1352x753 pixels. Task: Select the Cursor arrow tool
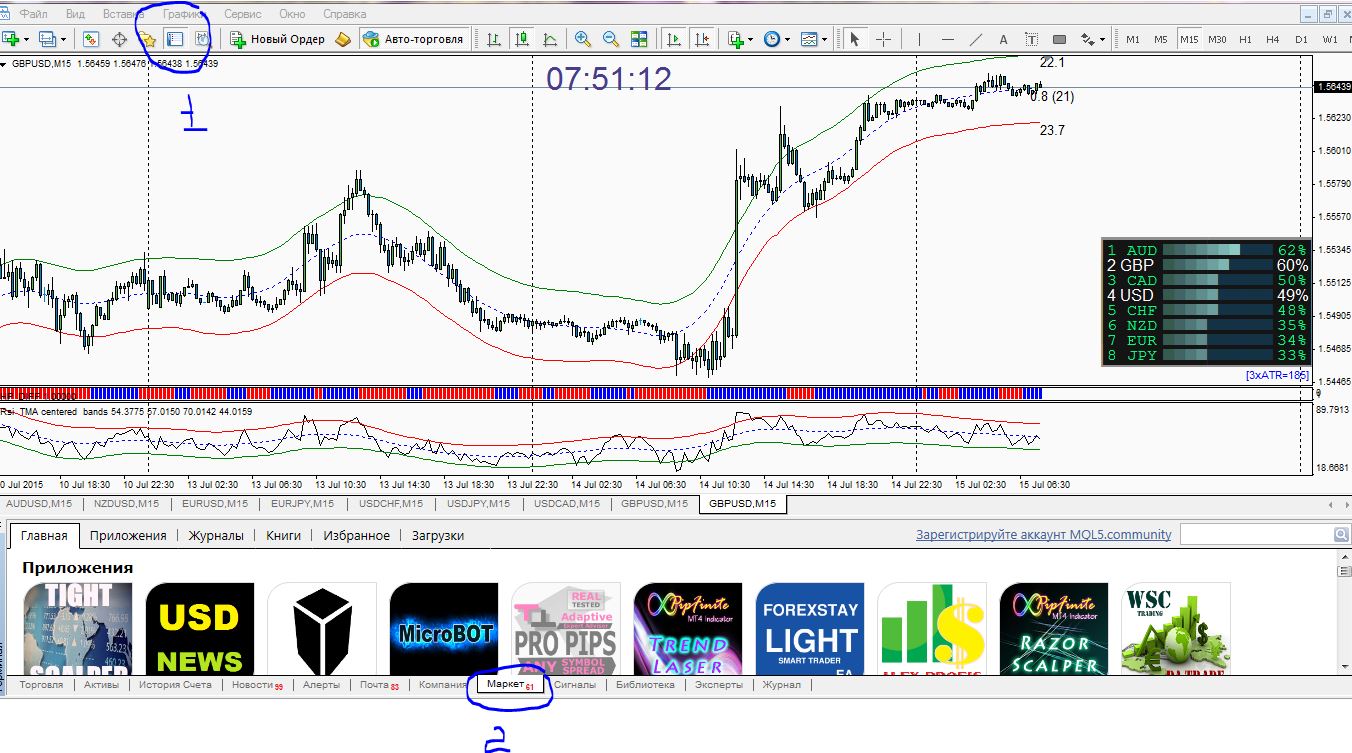[x=855, y=39]
